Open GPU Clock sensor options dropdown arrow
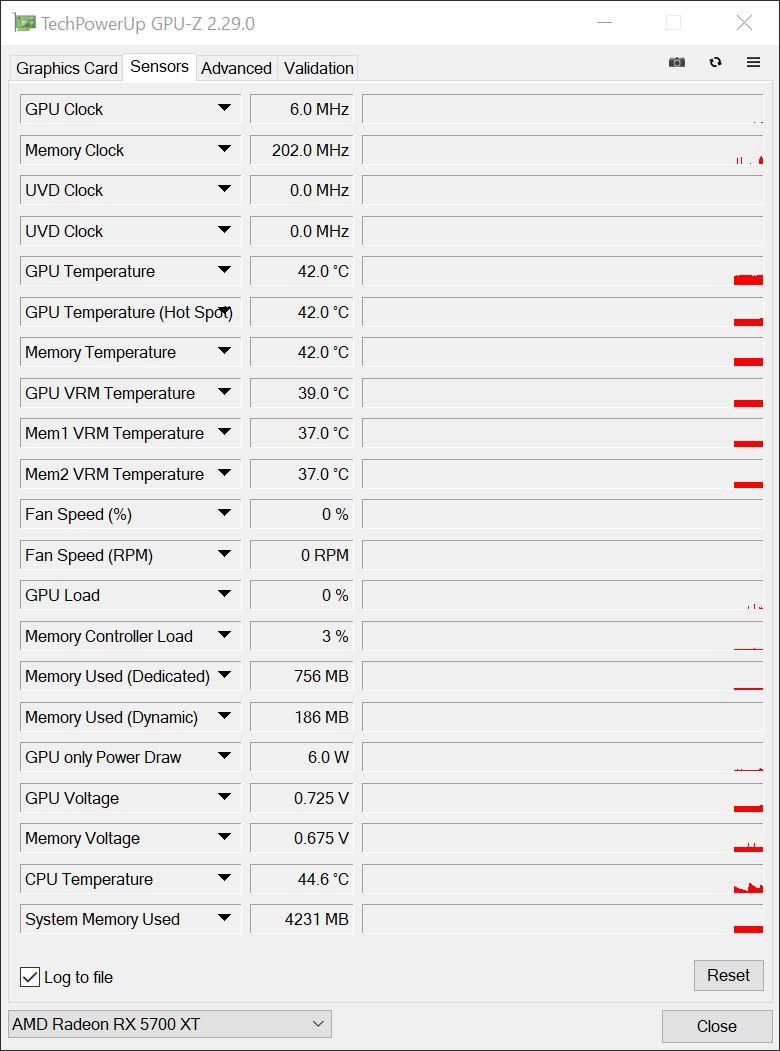The height and width of the screenshot is (1051, 780). (x=225, y=108)
